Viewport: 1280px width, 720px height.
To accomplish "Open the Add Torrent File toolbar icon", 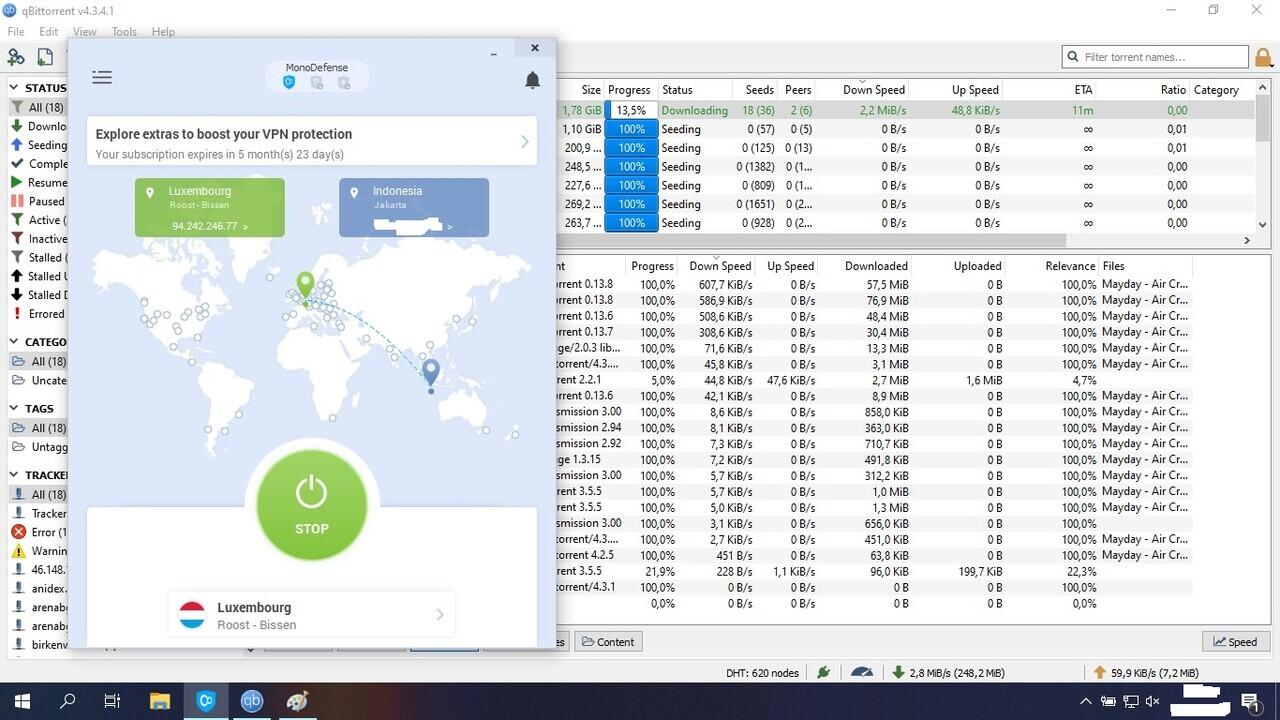I will [44, 57].
